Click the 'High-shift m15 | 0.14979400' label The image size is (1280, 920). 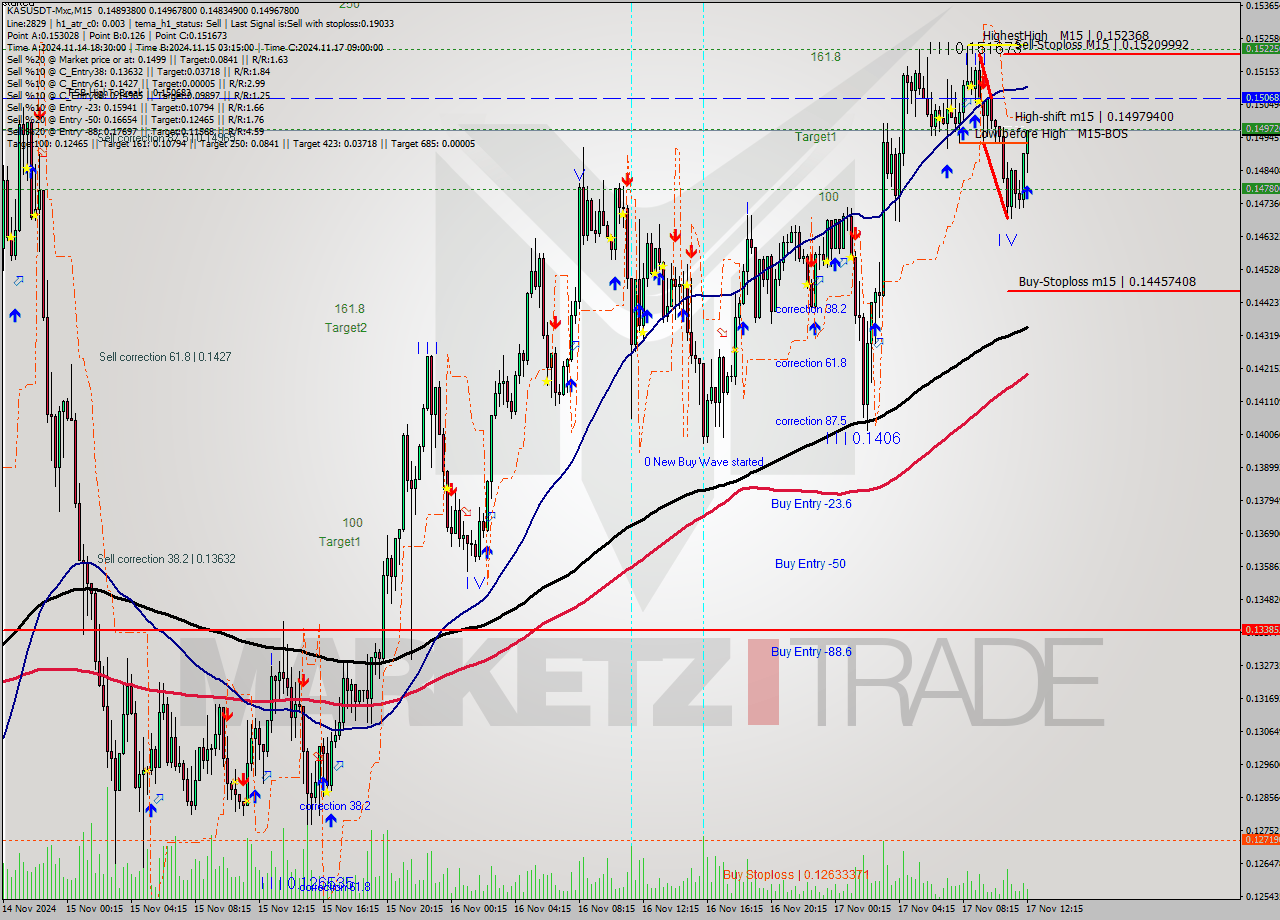[x=1094, y=117]
